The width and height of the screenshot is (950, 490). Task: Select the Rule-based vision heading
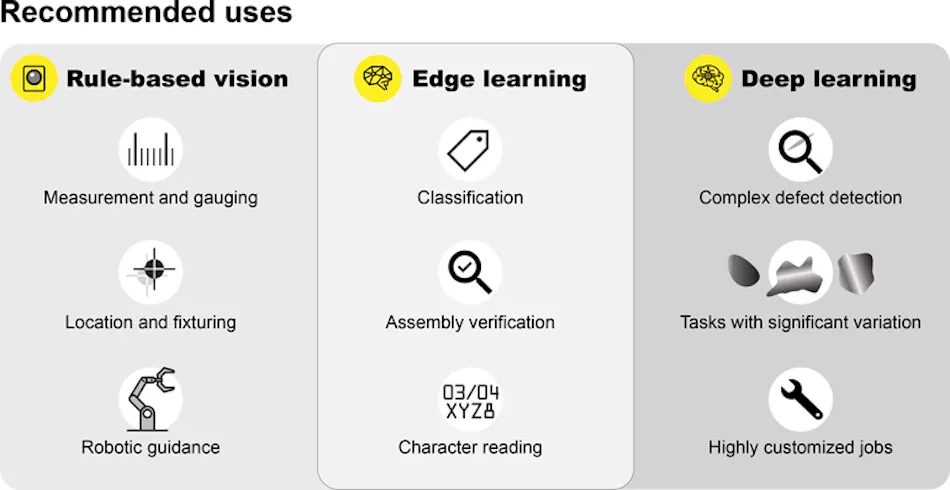tap(177, 79)
